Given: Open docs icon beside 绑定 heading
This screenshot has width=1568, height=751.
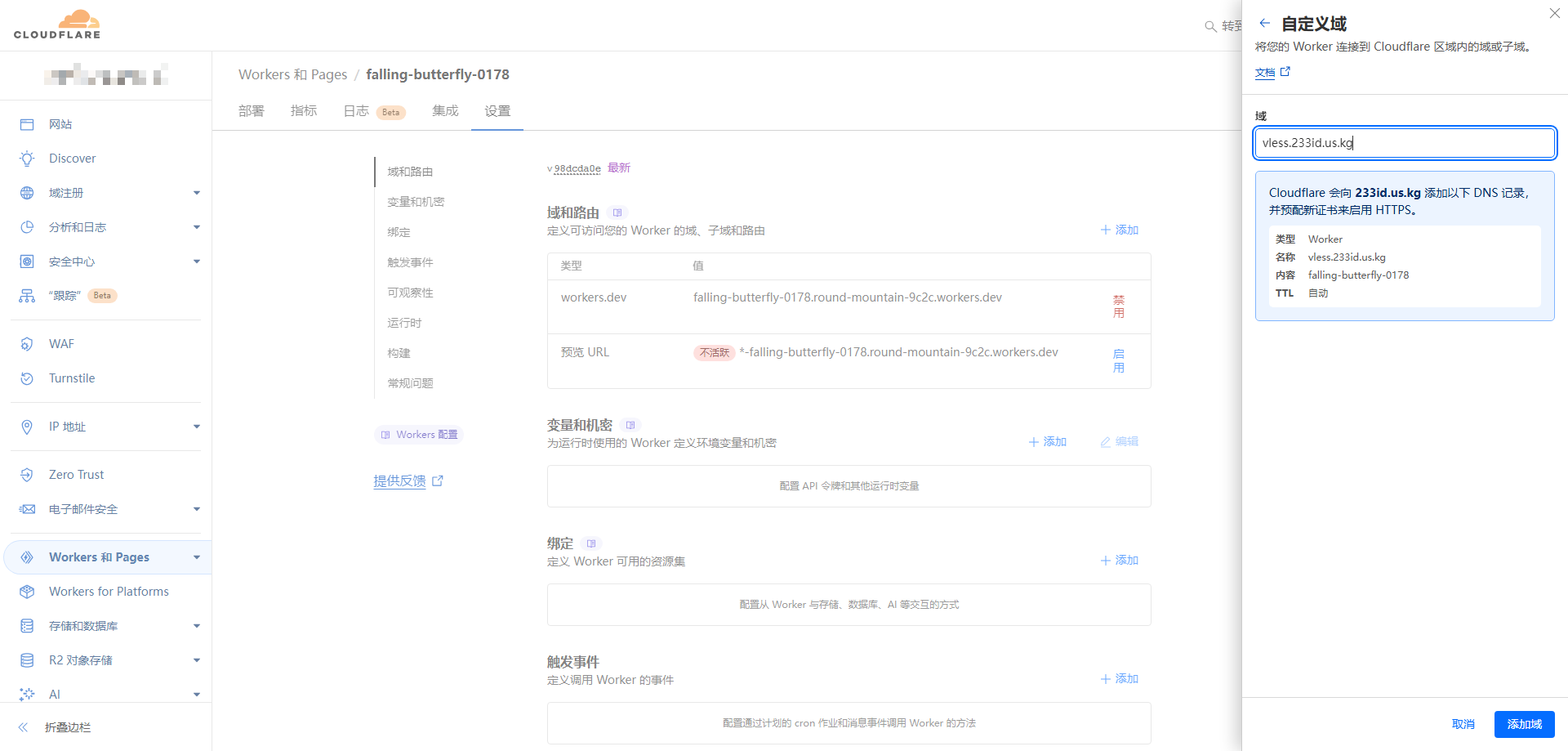Looking at the screenshot, I should (591, 543).
